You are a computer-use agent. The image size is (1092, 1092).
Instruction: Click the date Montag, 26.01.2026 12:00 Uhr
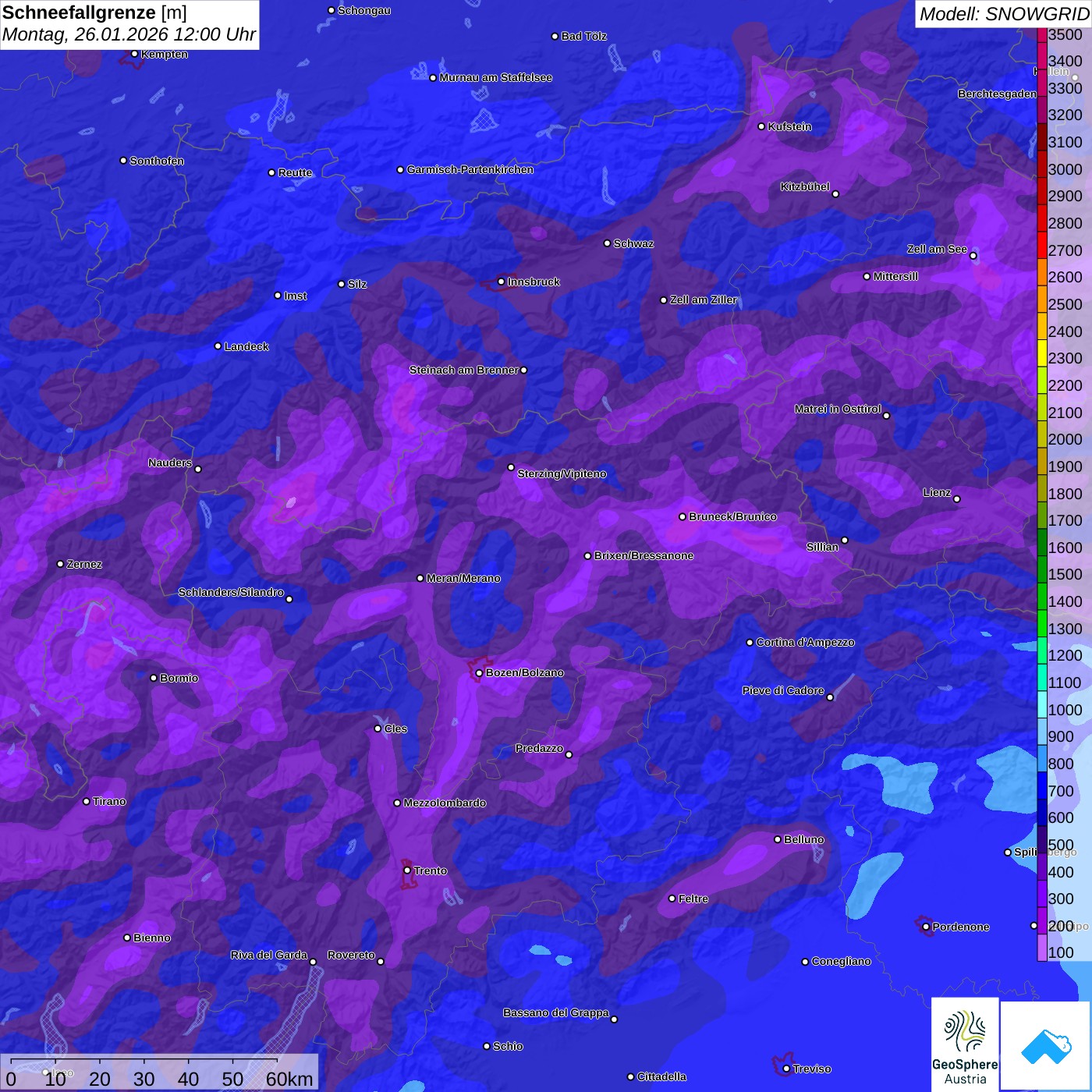(x=129, y=34)
